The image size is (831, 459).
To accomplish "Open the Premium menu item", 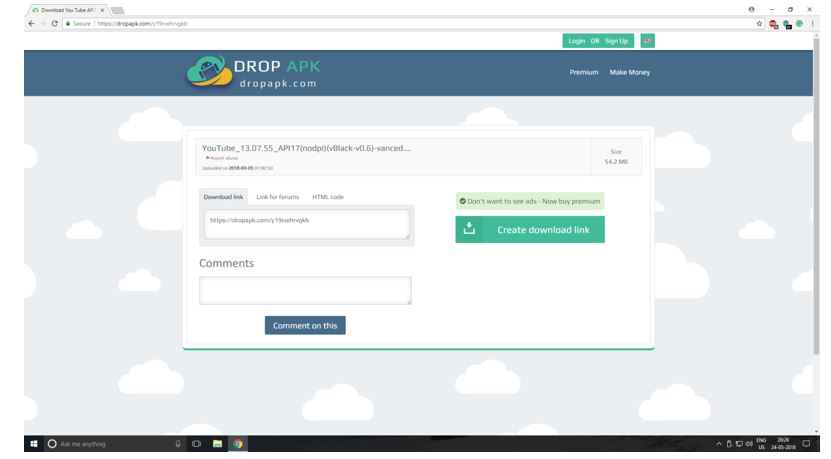I will tap(584, 72).
